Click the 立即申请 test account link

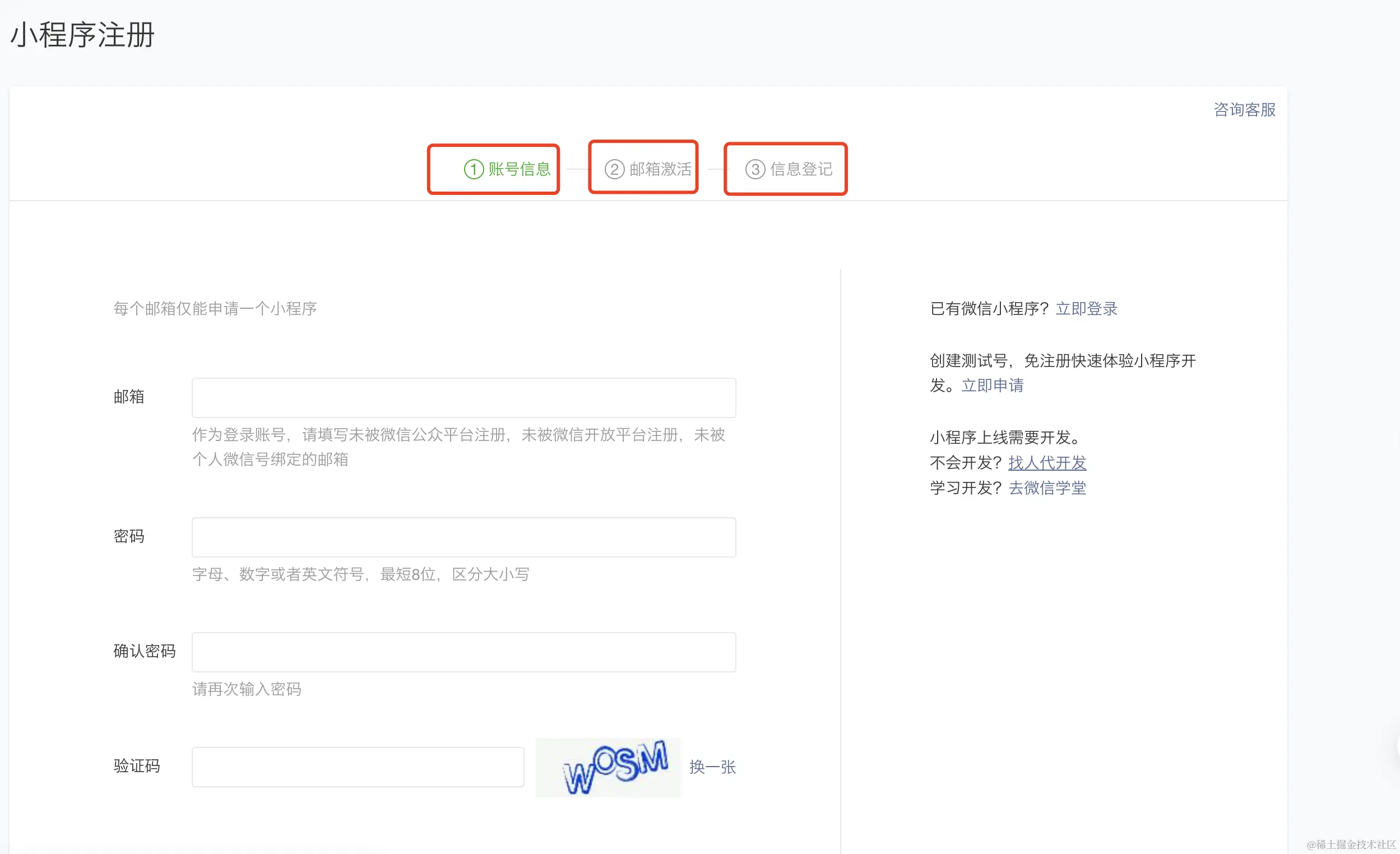[992, 385]
